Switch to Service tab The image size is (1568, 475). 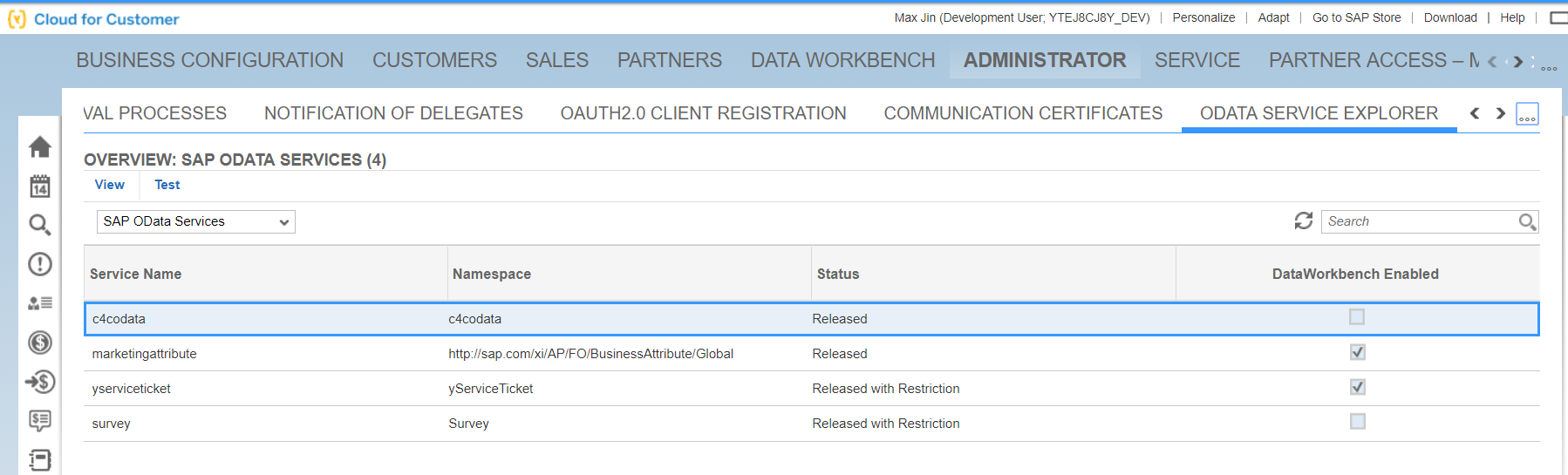click(x=1197, y=60)
